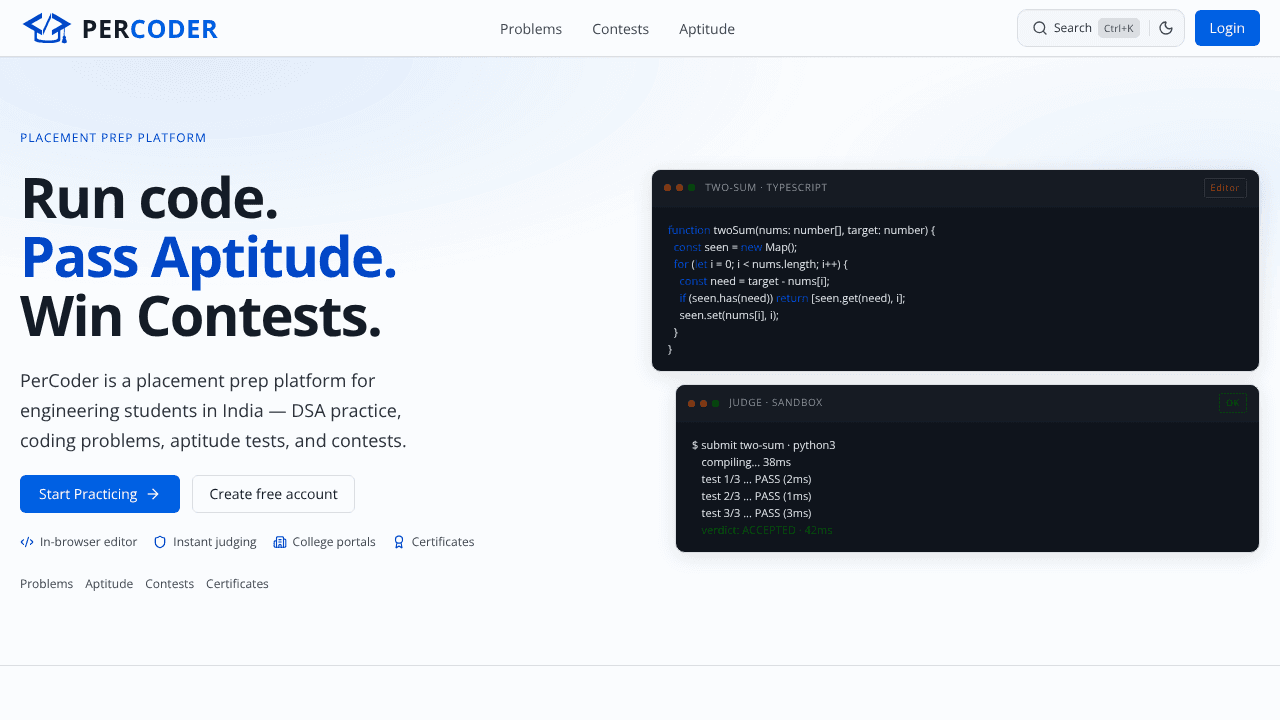Image resolution: width=1280 pixels, height=720 pixels.
Task: Click the green dot on TWO-SUM window
Action: (x=692, y=188)
